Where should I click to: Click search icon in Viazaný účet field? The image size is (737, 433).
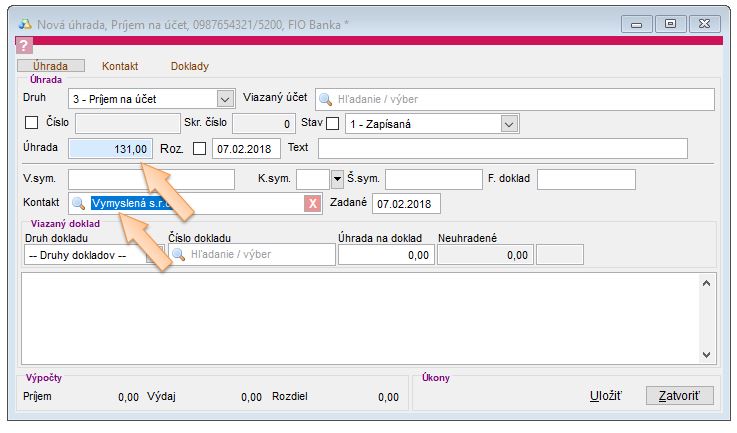click(x=326, y=99)
